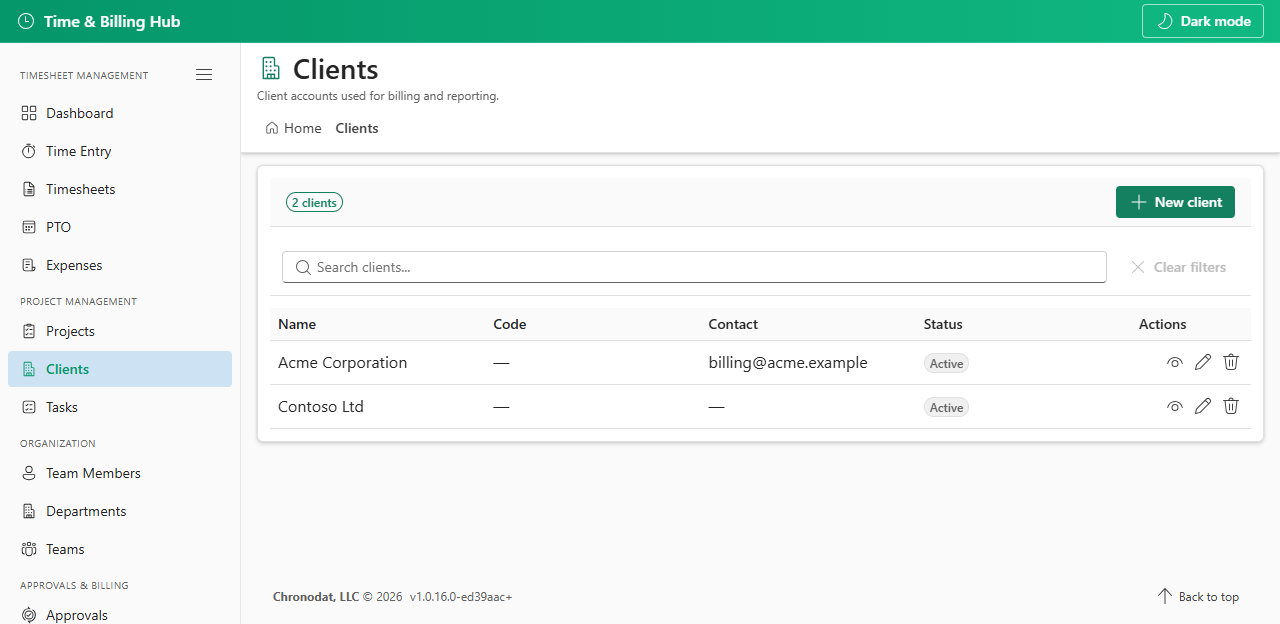The height and width of the screenshot is (624, 1280).
Task: Open Timesheets in sidebar
Action: coord(120,189)
